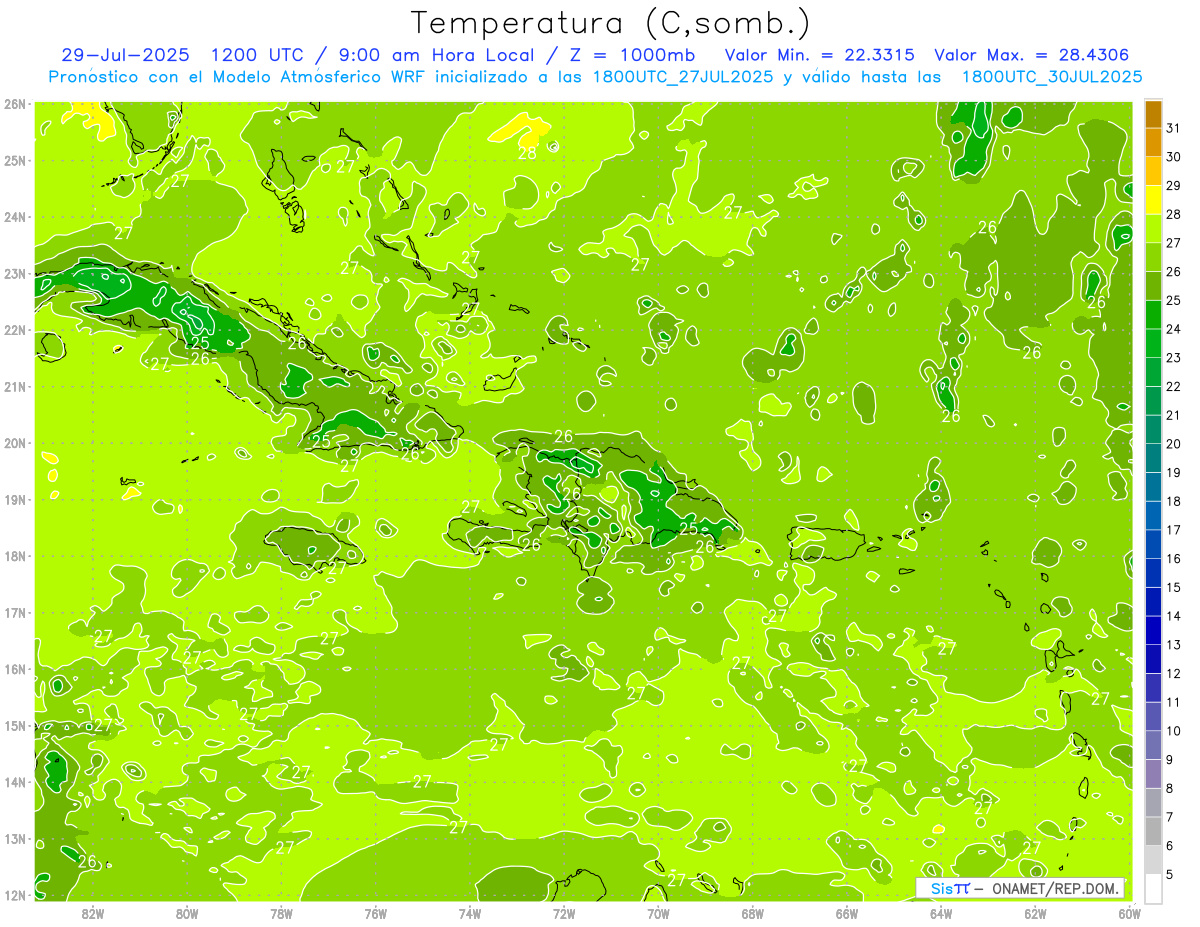Image resolution: width=1200 pixels, height=927 pixels.
Task: Click the colorbar value label "31"
Action: 1173,128
